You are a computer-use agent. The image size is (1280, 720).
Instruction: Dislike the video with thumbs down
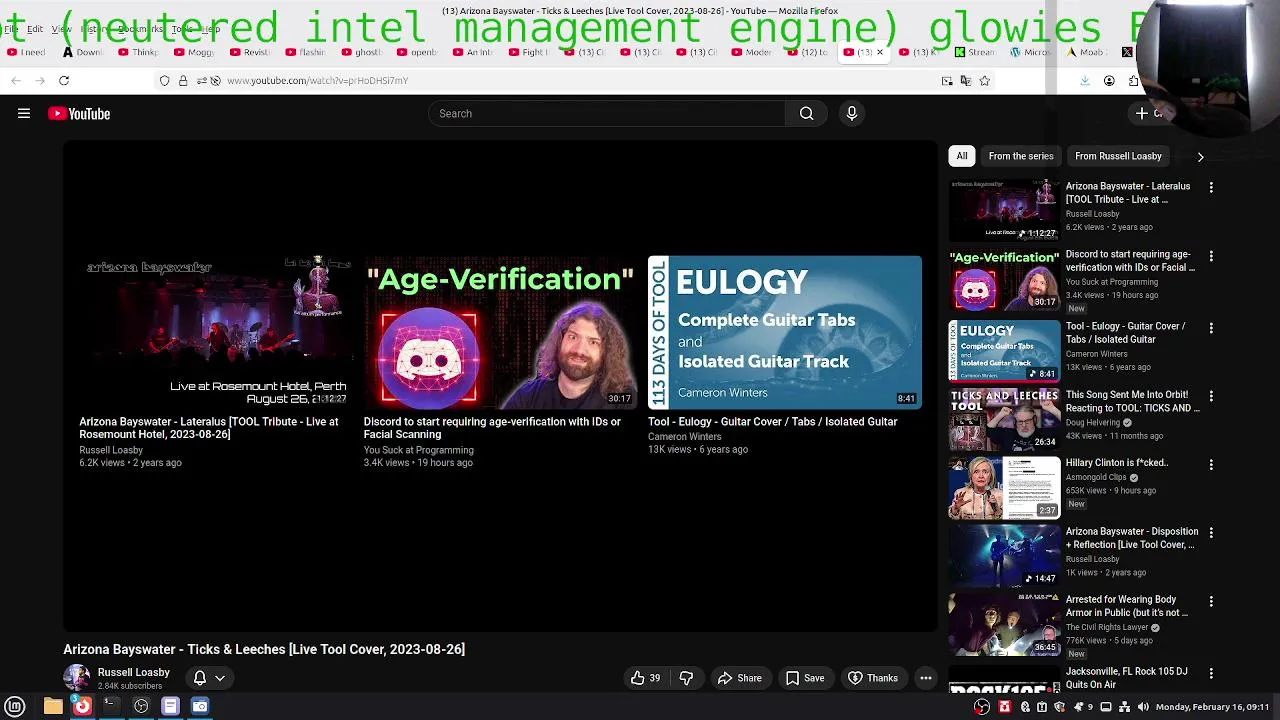pyautogui.click(x=686, y=678)
